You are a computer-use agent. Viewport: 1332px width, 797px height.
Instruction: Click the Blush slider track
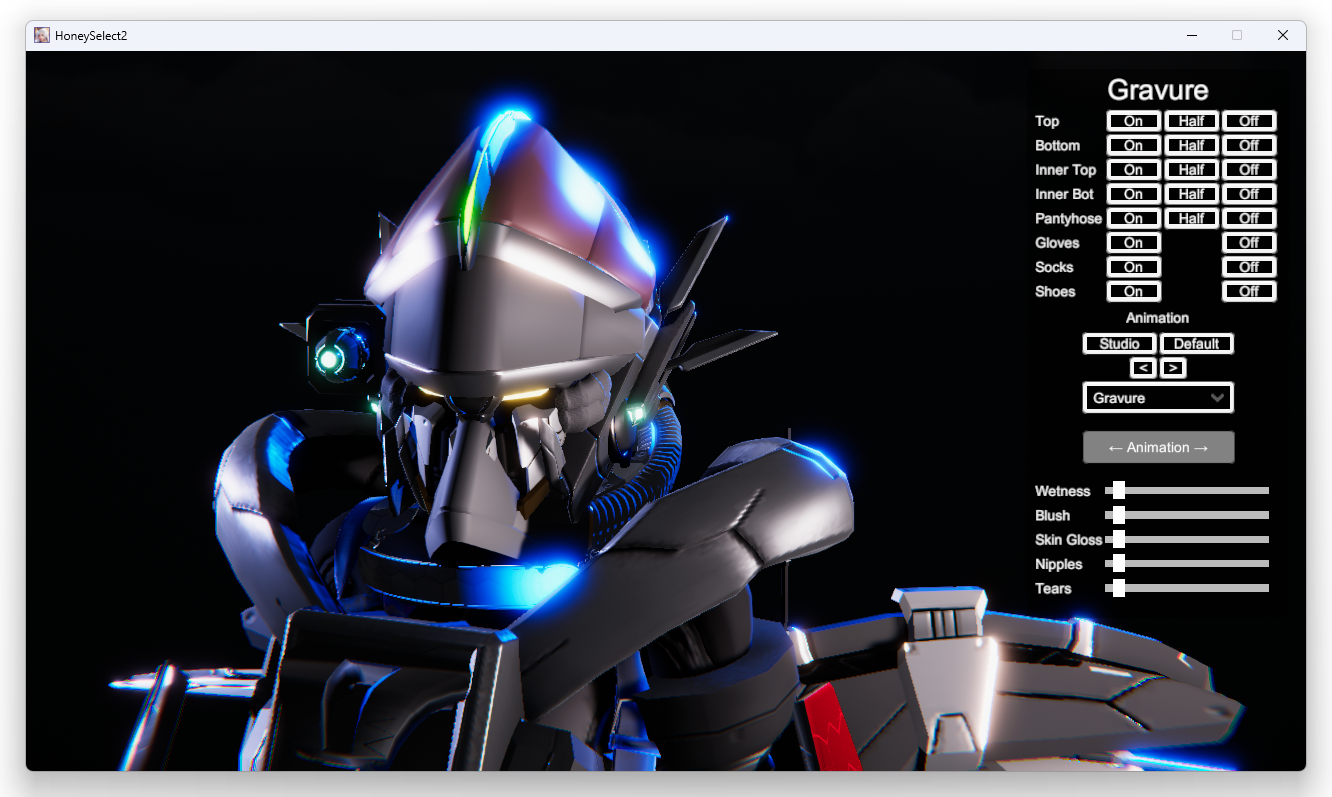pyautogui.click(x=1190, y=515)
